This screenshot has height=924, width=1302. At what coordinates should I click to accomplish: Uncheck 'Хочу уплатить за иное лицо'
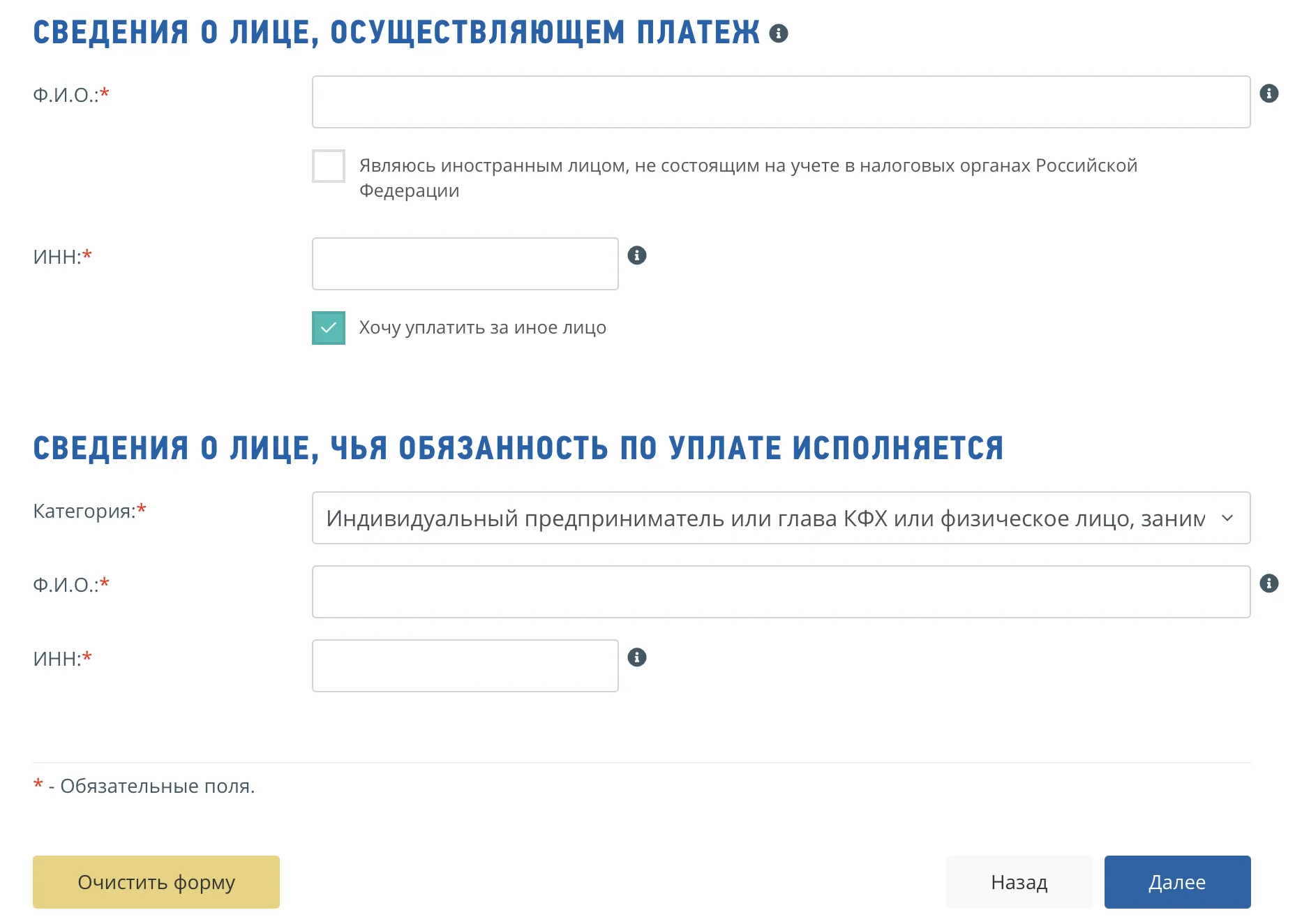click(329, 328)
